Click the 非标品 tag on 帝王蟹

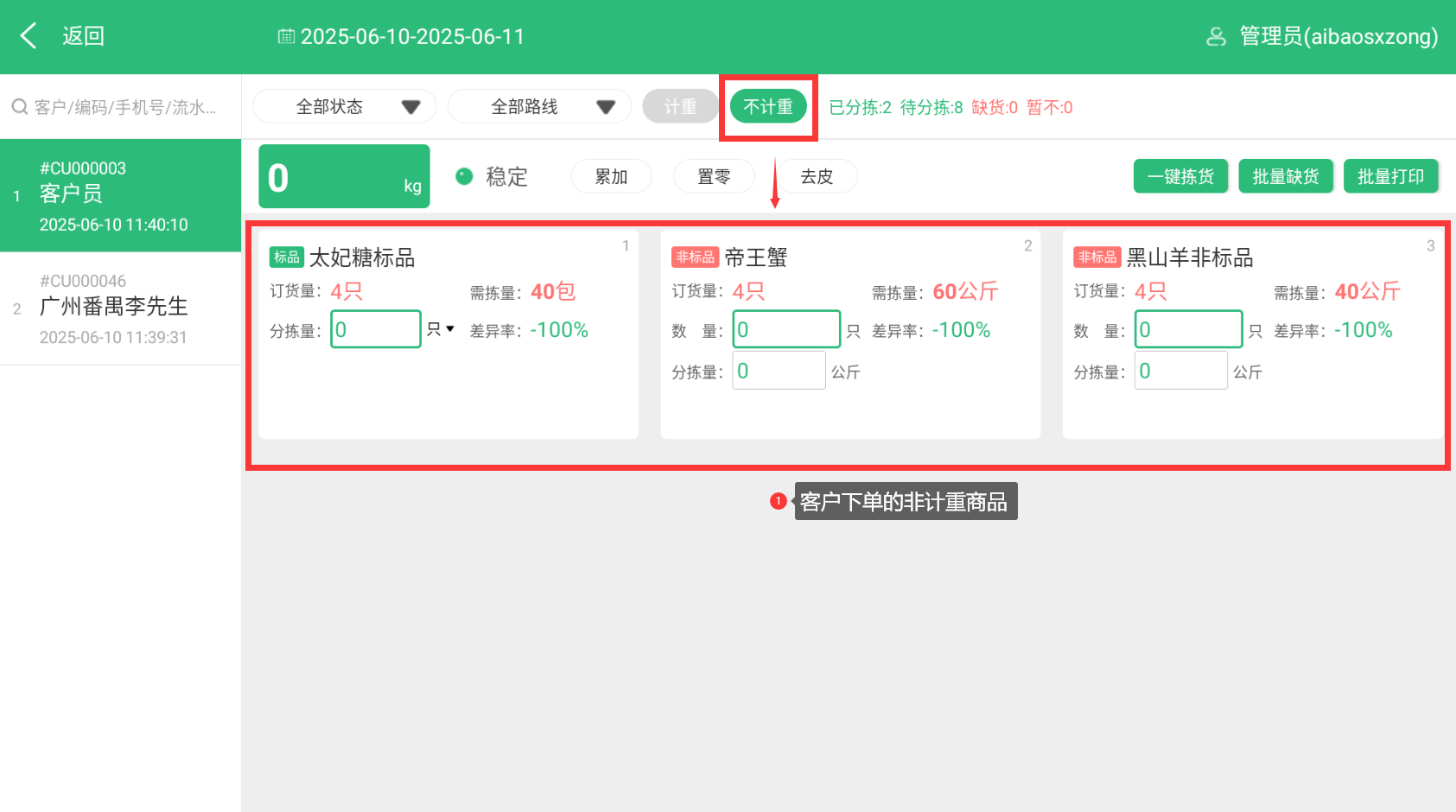tap(695, 257)
